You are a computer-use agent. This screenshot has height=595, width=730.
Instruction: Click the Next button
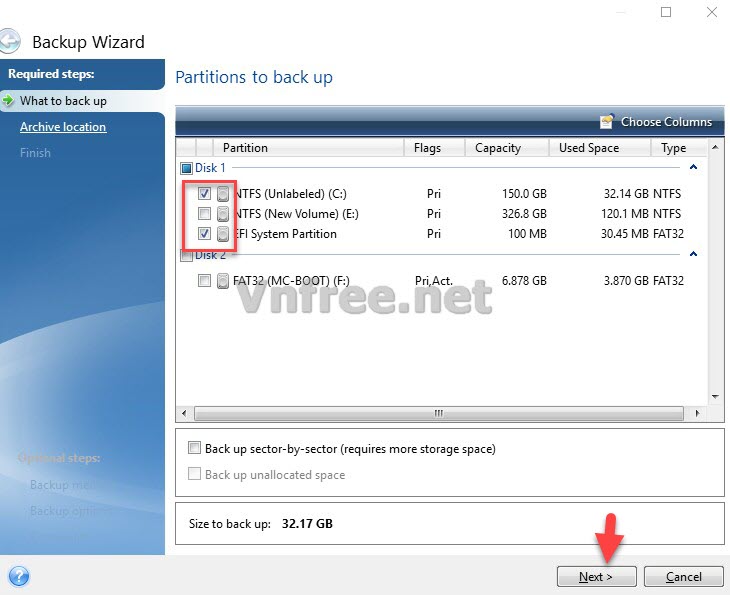(596, 577)
